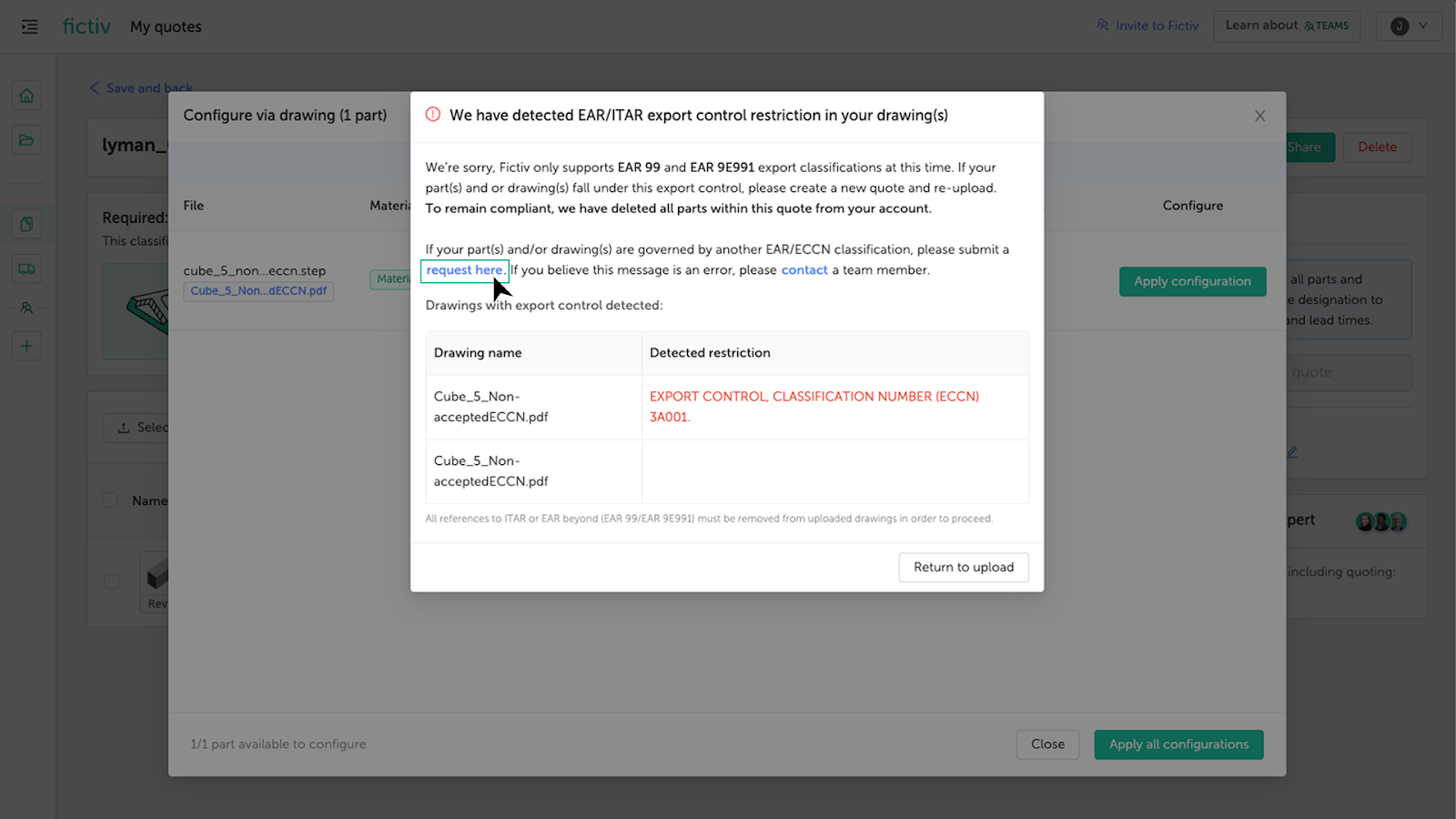Click the Parts documents icon in sidebar
This screenshot has width=1456, height=819.
coord(26,223)
